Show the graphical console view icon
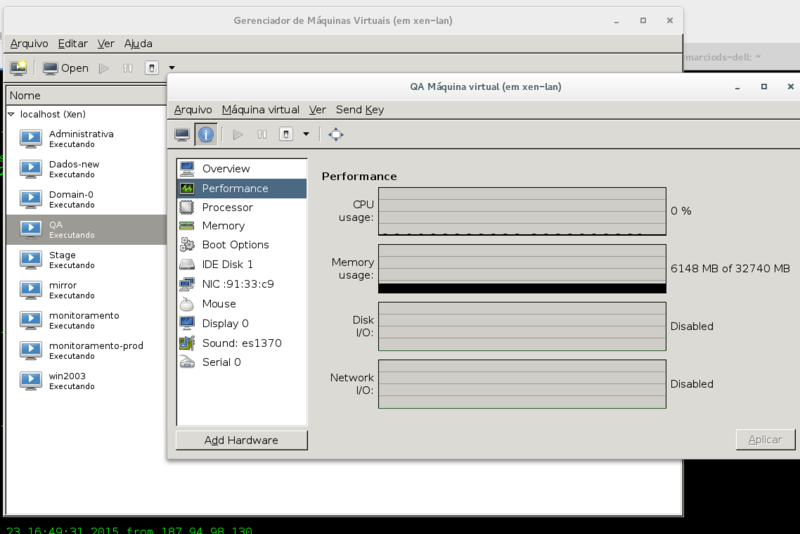 tap(182, 135)
